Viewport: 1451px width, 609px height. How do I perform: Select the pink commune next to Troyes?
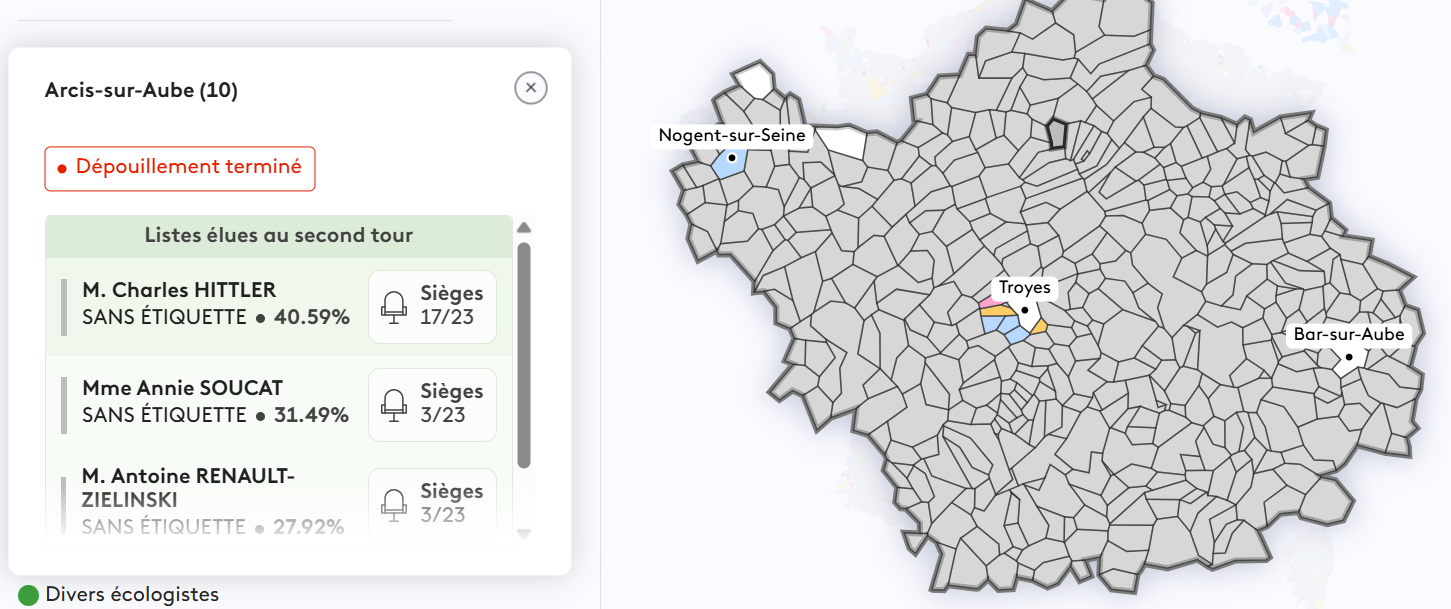988,301
